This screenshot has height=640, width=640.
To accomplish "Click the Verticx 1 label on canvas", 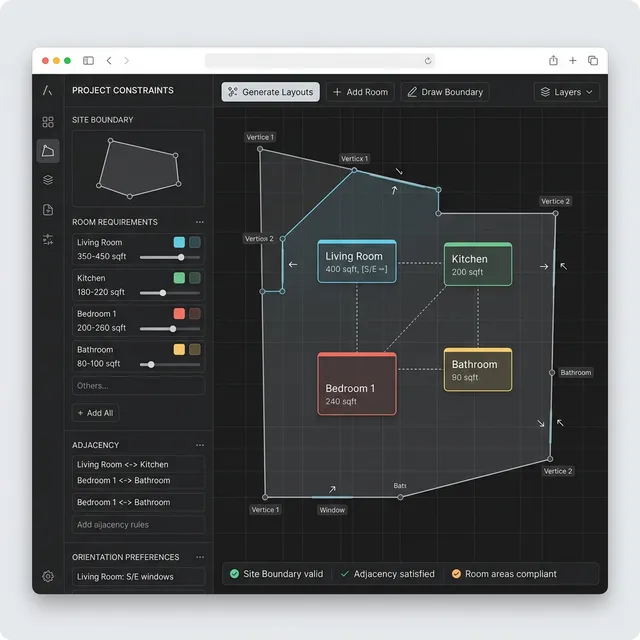I will (x=354, y=158).
